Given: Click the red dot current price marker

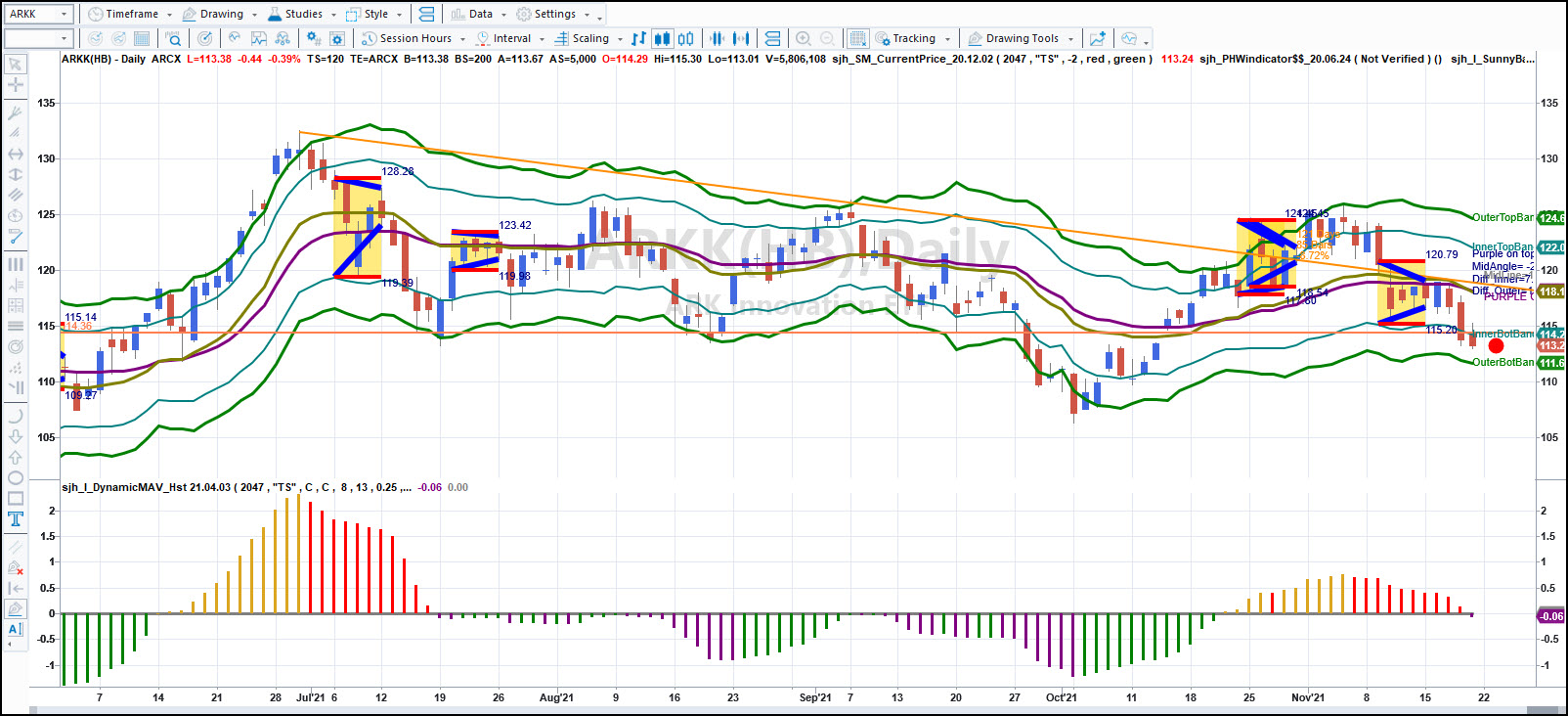Looking at the screenshot, I should click(x=1496, y=345).
